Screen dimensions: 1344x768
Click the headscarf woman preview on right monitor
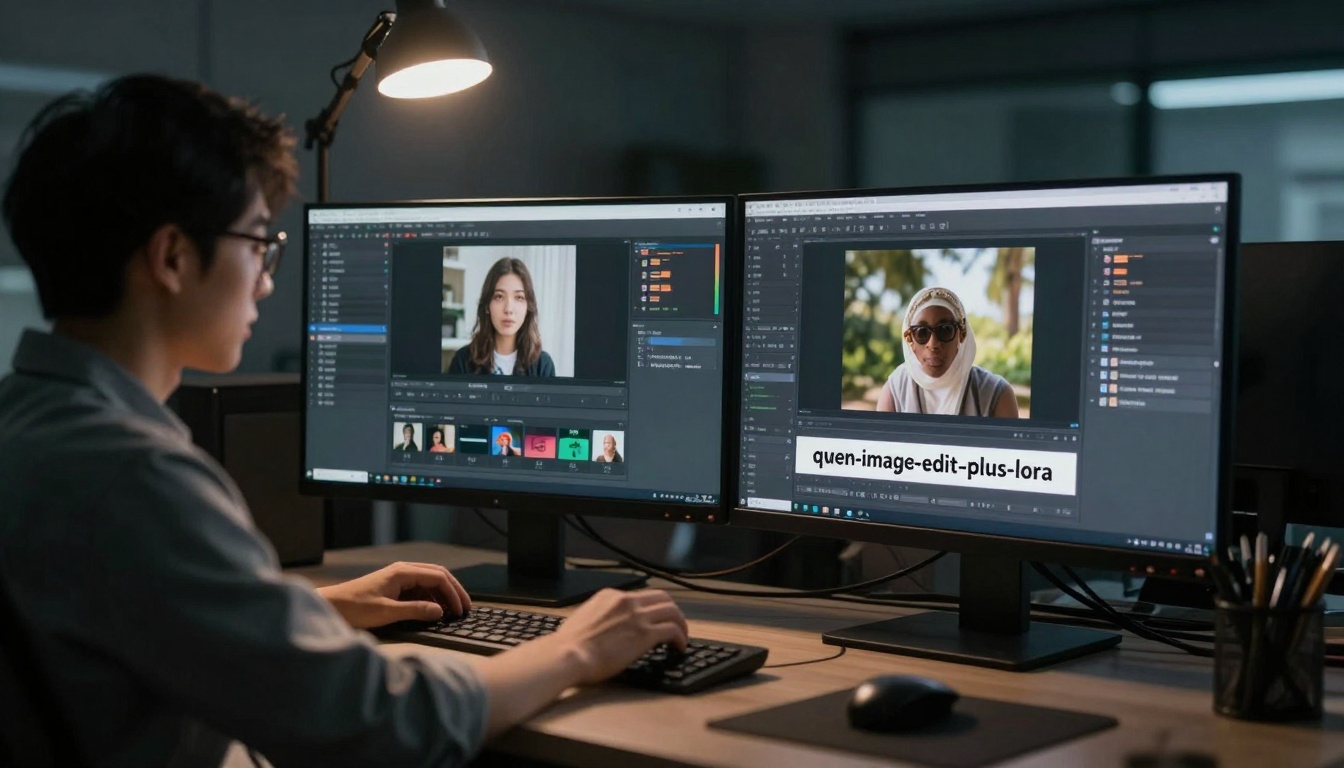[x=938, y=332]
